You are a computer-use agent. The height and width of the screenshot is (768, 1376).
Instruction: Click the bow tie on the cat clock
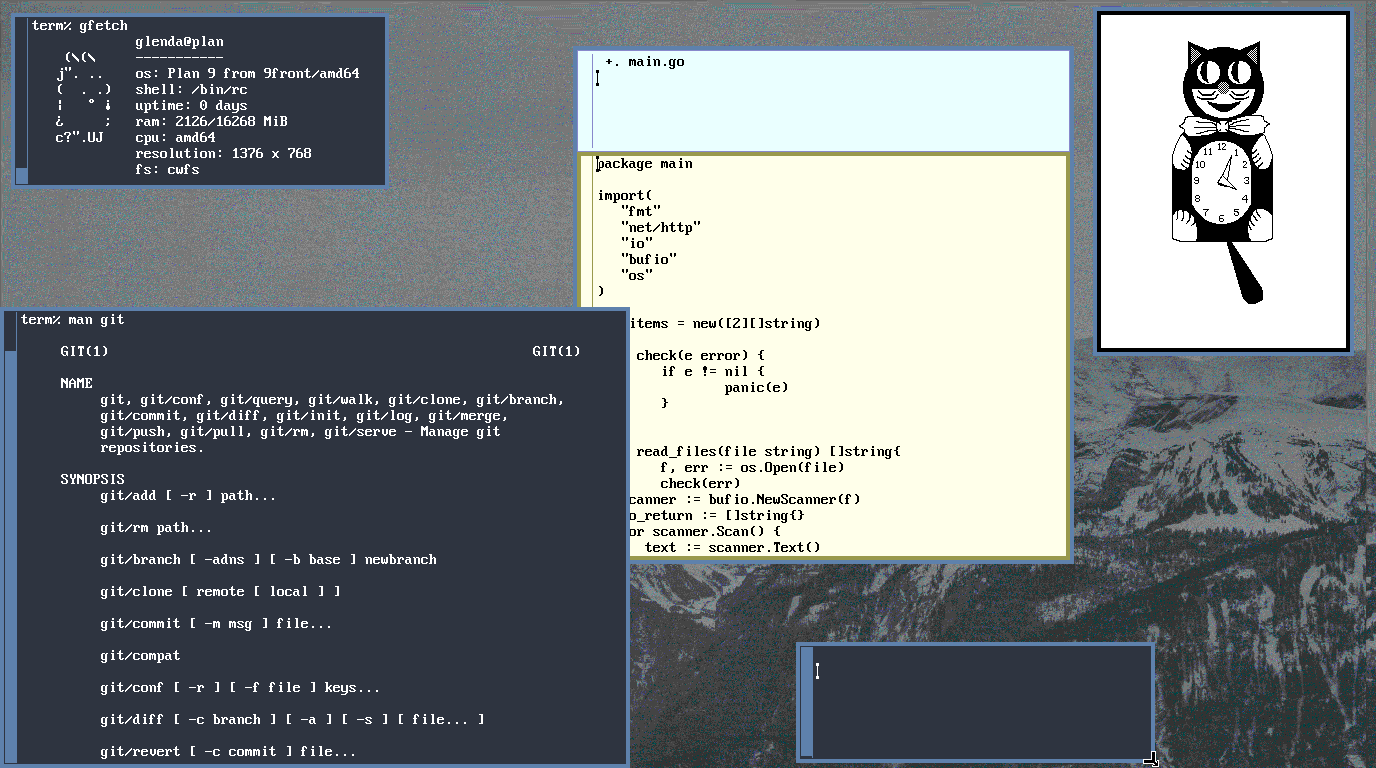coord(1223,127)
